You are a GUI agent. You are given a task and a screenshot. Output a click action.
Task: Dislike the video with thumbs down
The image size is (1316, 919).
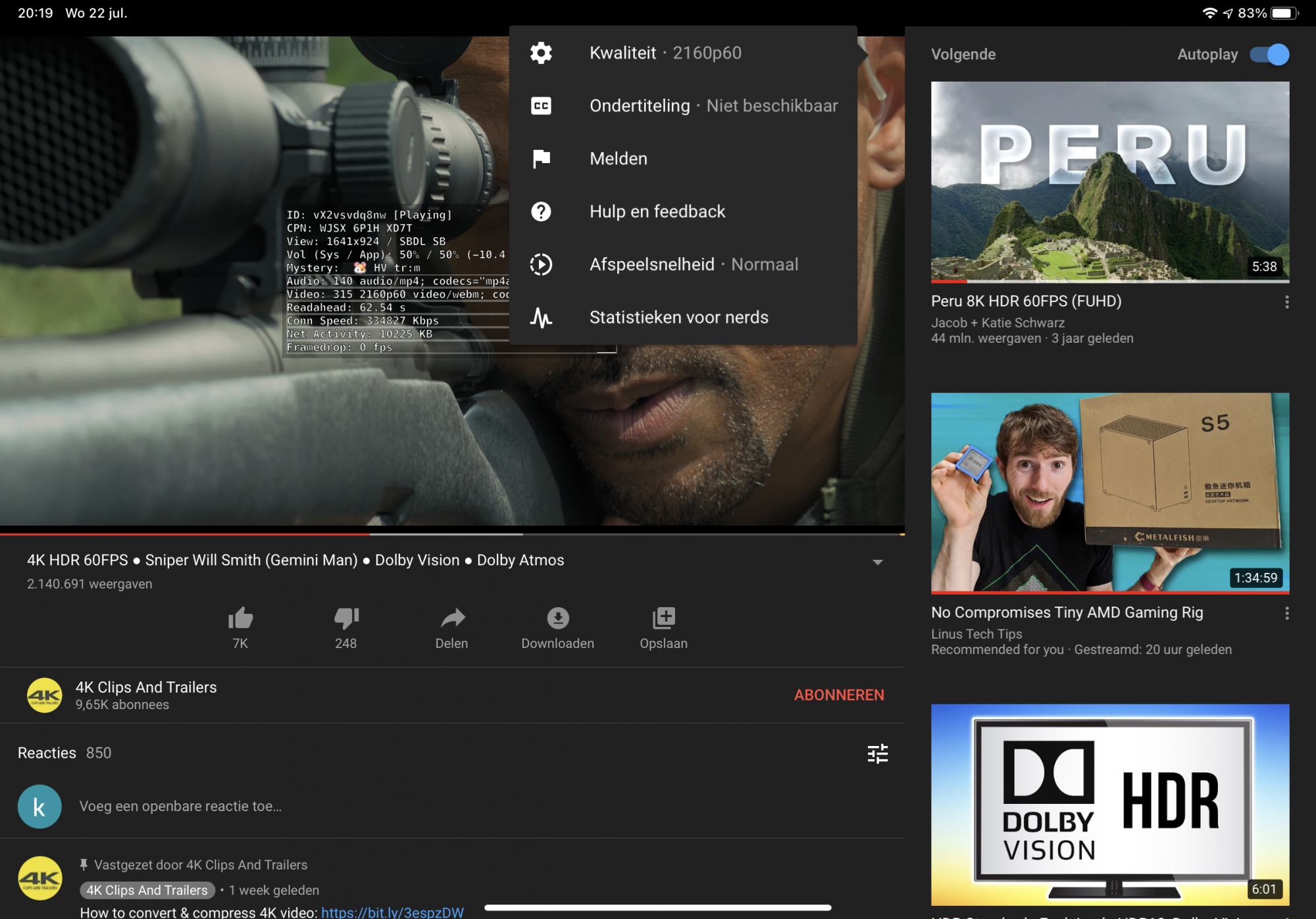(x=346, y=618)
